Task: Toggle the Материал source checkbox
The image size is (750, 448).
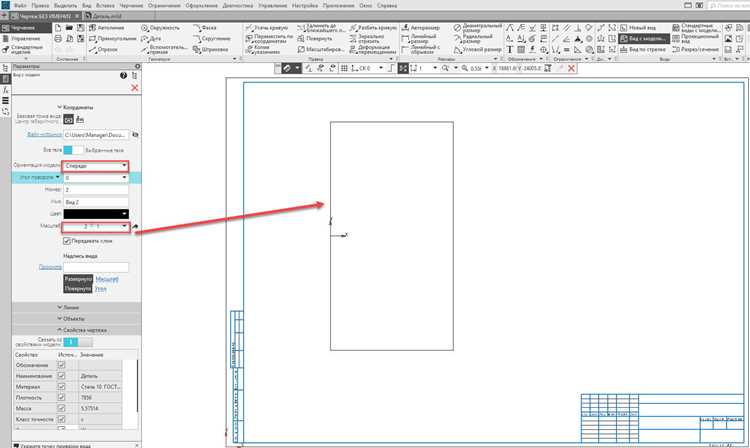Action: point(61,386)
